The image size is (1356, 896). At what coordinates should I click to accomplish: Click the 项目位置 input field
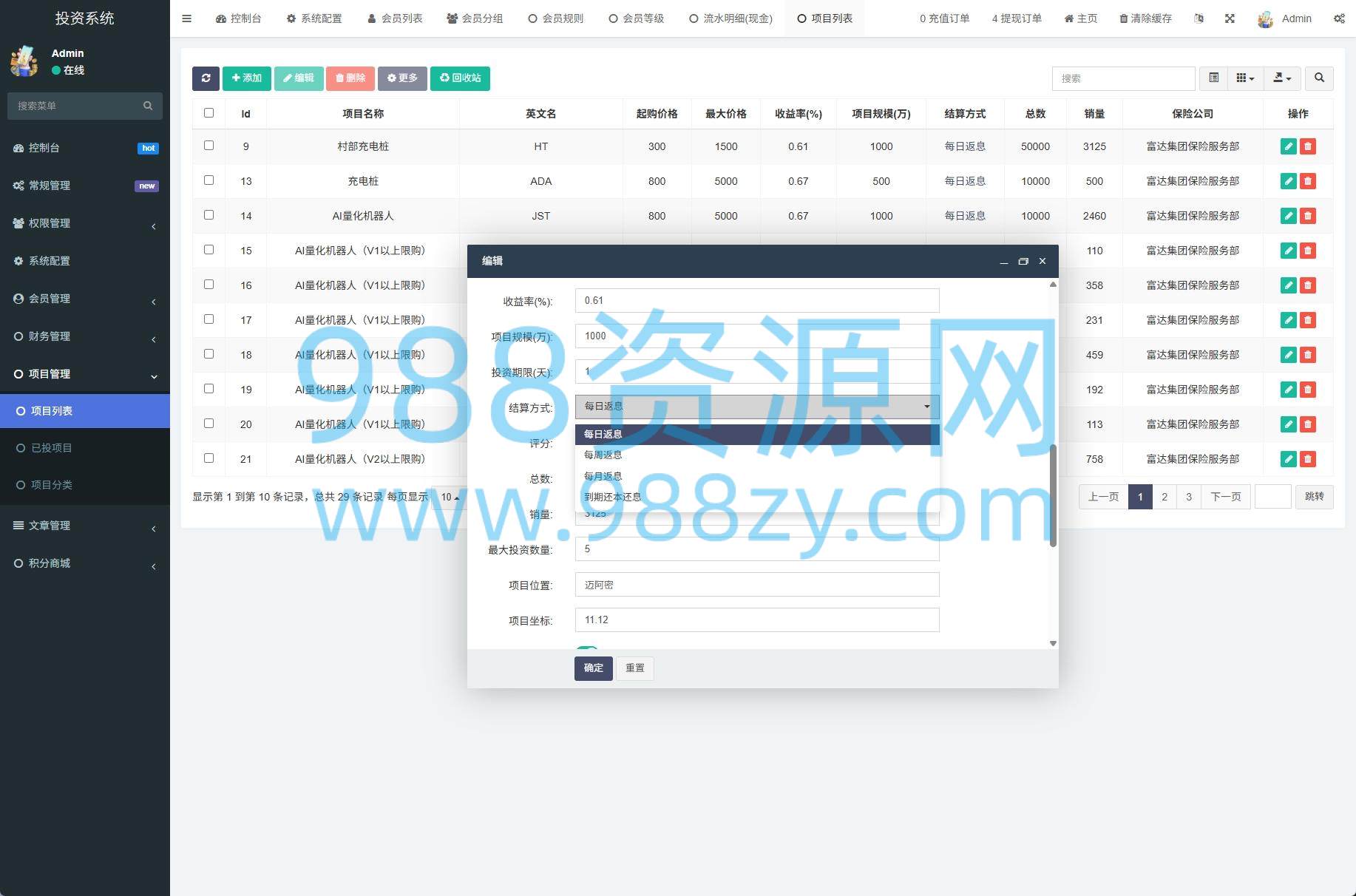[x=756, y=585]
